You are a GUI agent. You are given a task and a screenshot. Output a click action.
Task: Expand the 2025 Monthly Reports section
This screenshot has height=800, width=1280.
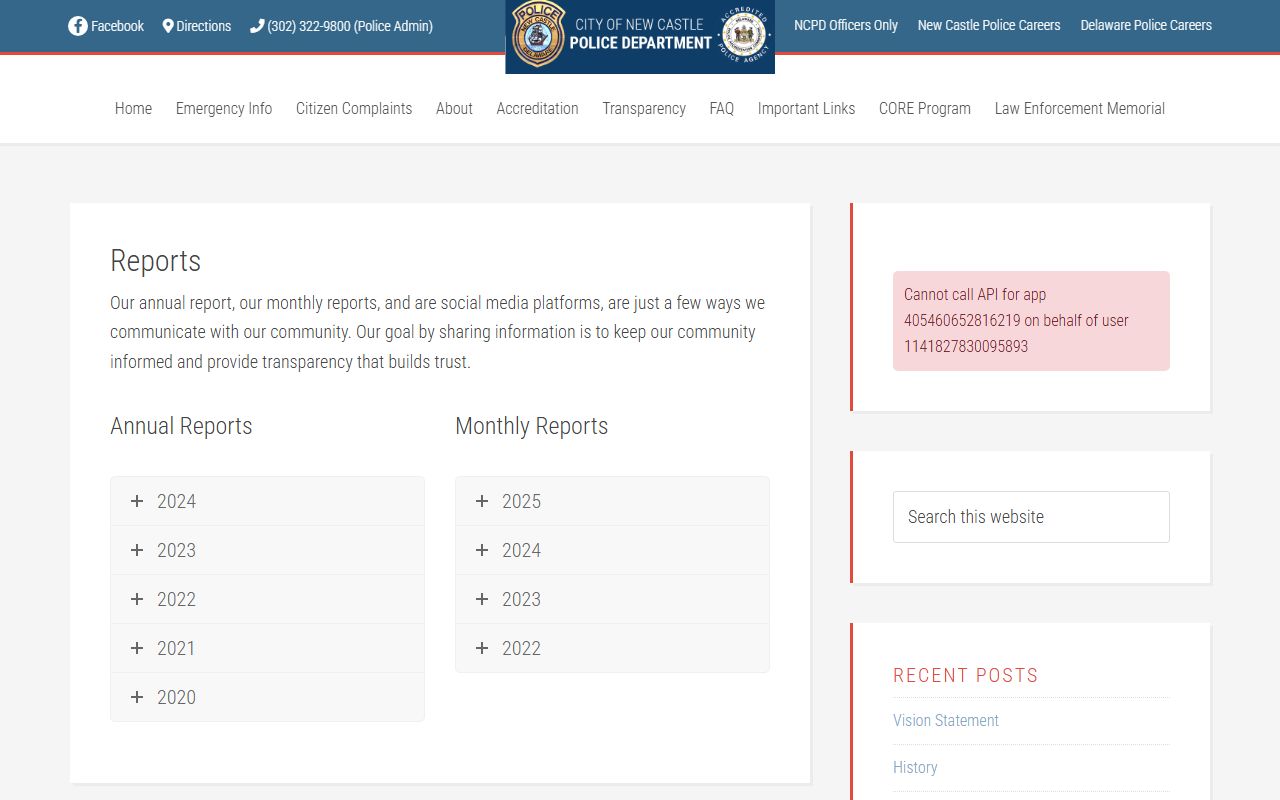click(x=612, y=501)
